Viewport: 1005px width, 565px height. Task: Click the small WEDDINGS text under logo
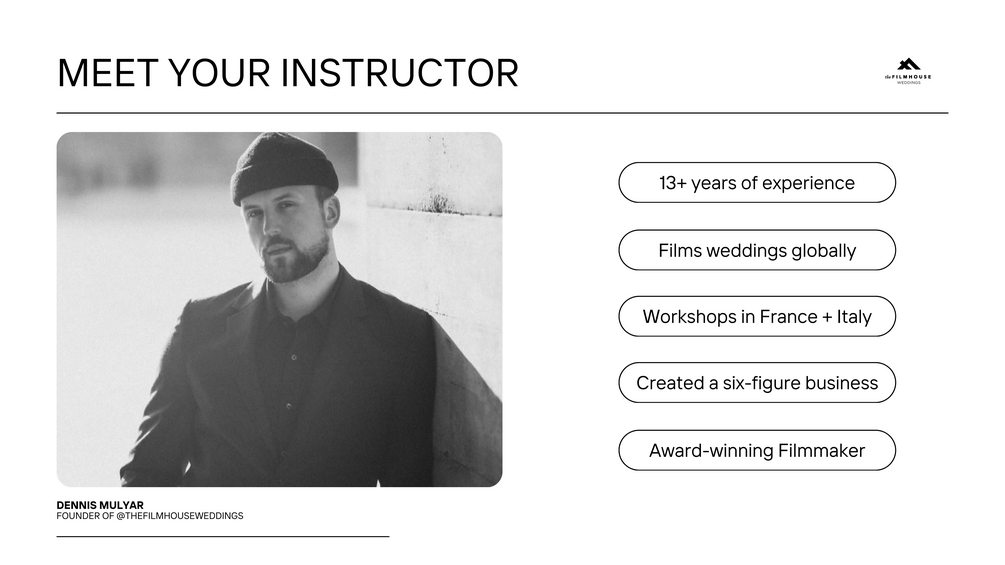(x=909, y=83)
